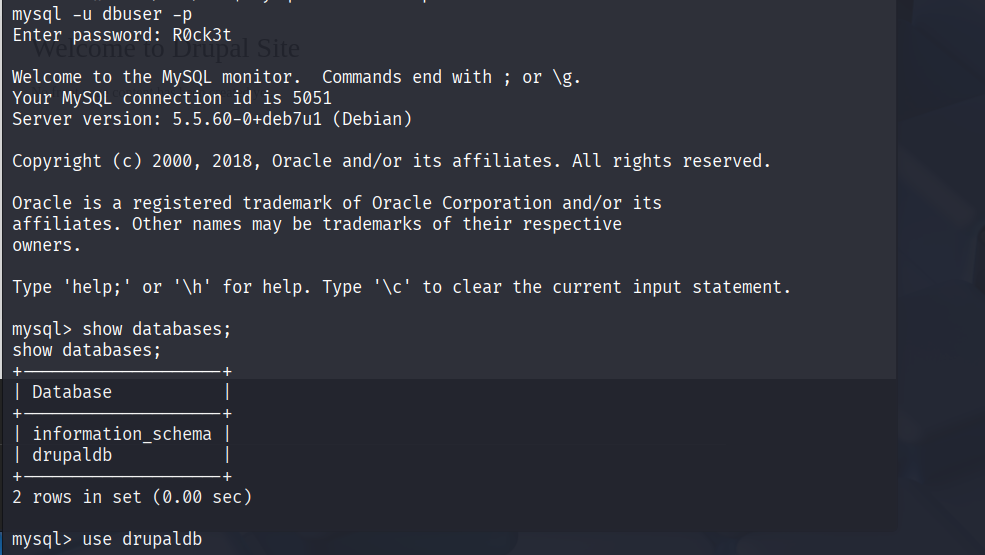Click the 'Database' column header
985x555 pixels.
[x=72, y=392]
